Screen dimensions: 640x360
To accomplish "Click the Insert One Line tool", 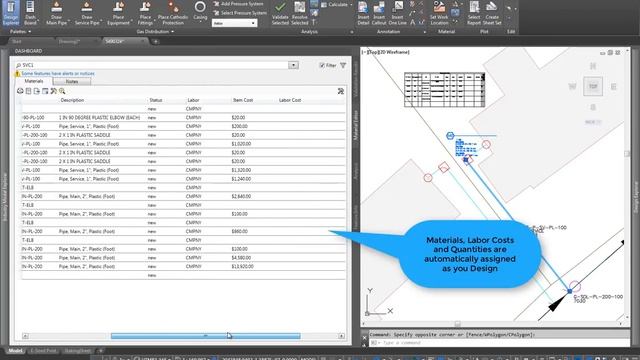I will pos(398,13).
